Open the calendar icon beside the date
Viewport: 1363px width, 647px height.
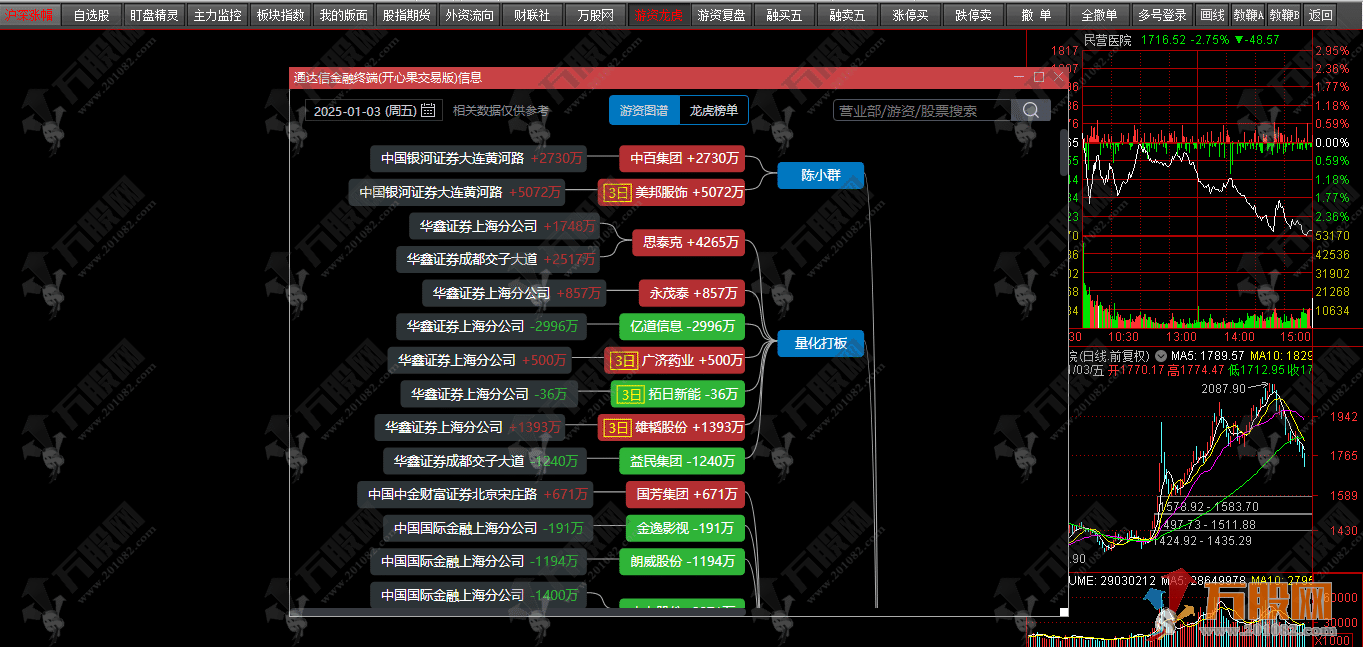point(428,110)
